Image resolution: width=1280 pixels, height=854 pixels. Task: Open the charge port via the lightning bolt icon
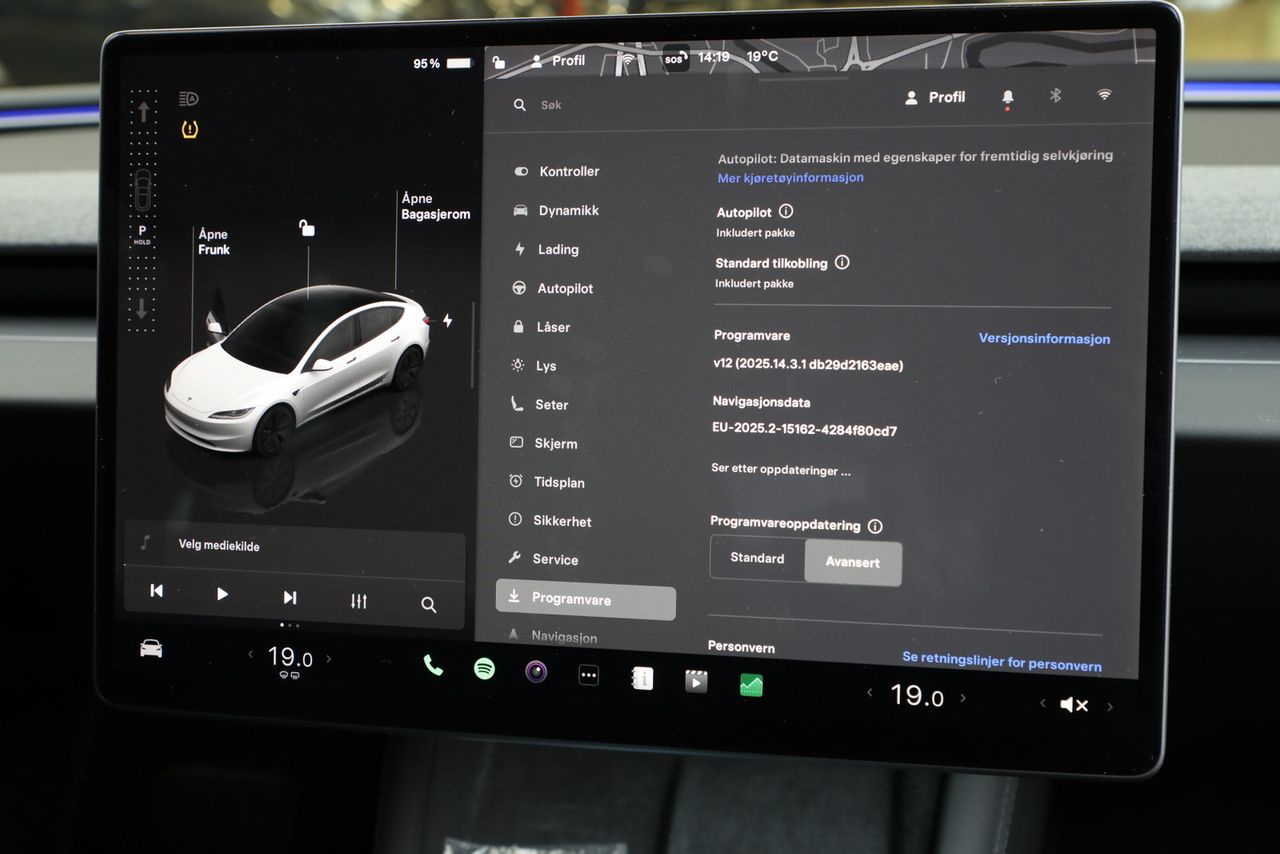pyautogui.click(x=447, y=320)
